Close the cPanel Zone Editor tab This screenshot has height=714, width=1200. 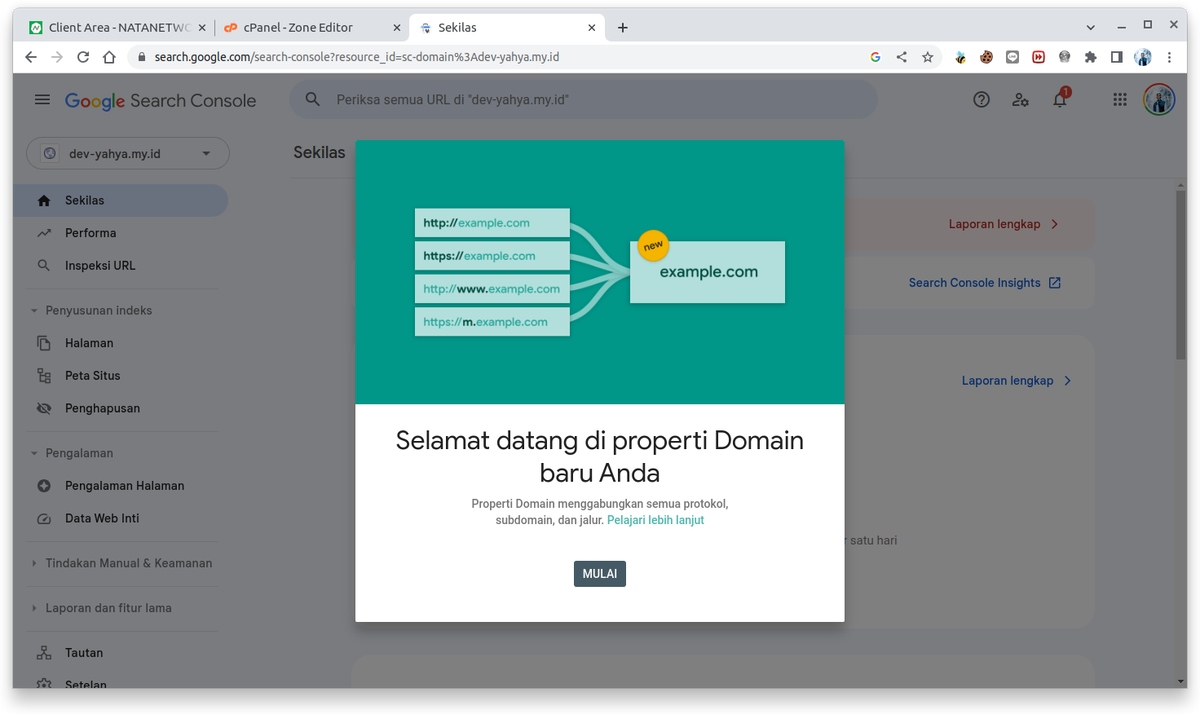397,28
